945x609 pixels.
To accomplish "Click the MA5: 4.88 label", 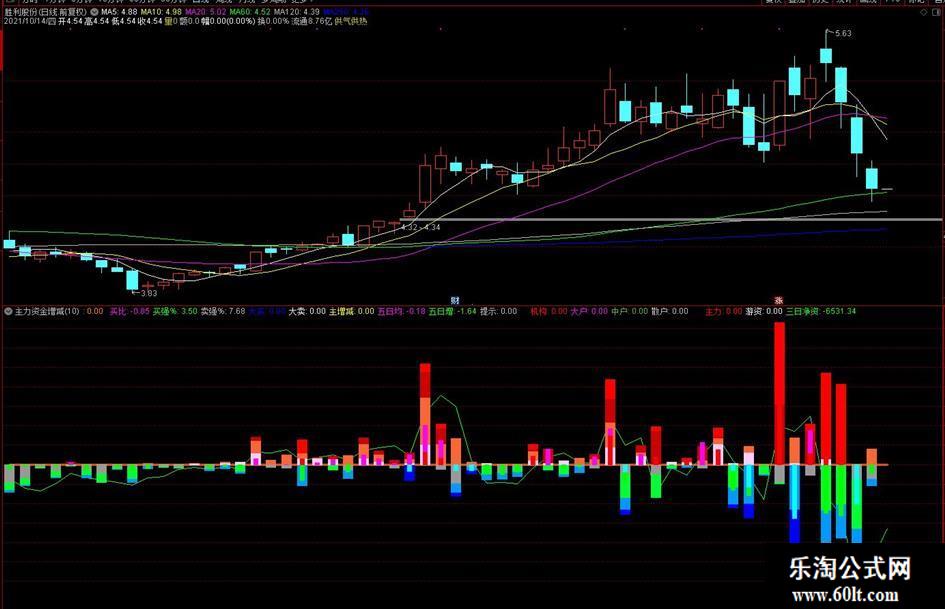I will pyautogui.click(x=119, y=12).
